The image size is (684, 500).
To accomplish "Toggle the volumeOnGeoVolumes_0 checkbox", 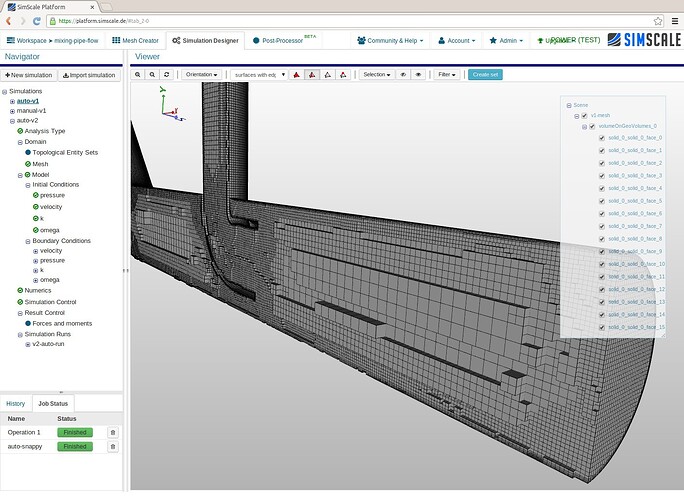I will tap(592, 127).
